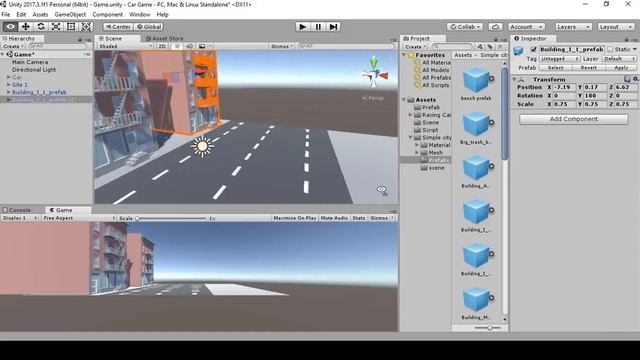Start Play mode
Screen dimensions: 640x360
point(302,27)
